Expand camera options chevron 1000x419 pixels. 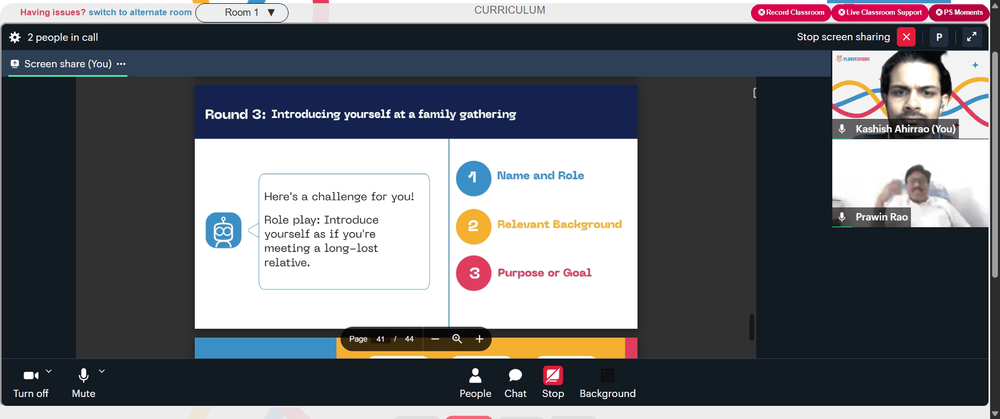coord(49,371)
